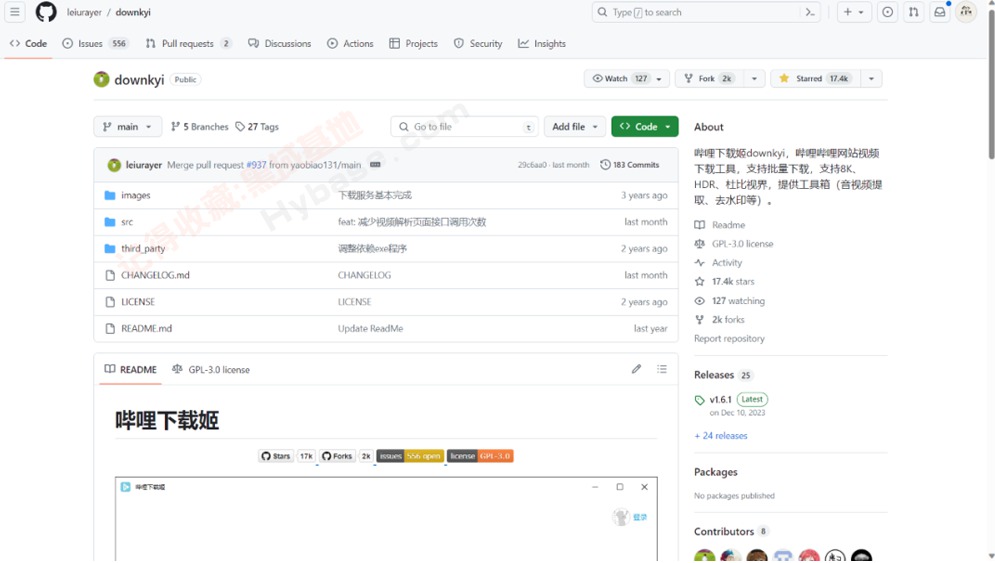Open the src folder row
This screenshot has height=563, width=995.
(386, 222)
